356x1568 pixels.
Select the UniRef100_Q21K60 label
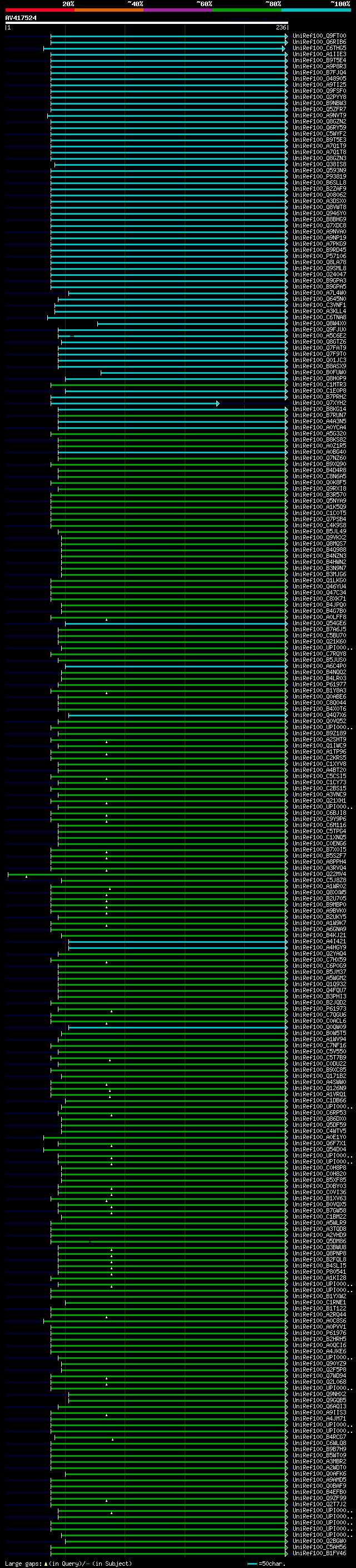point(319,641)
